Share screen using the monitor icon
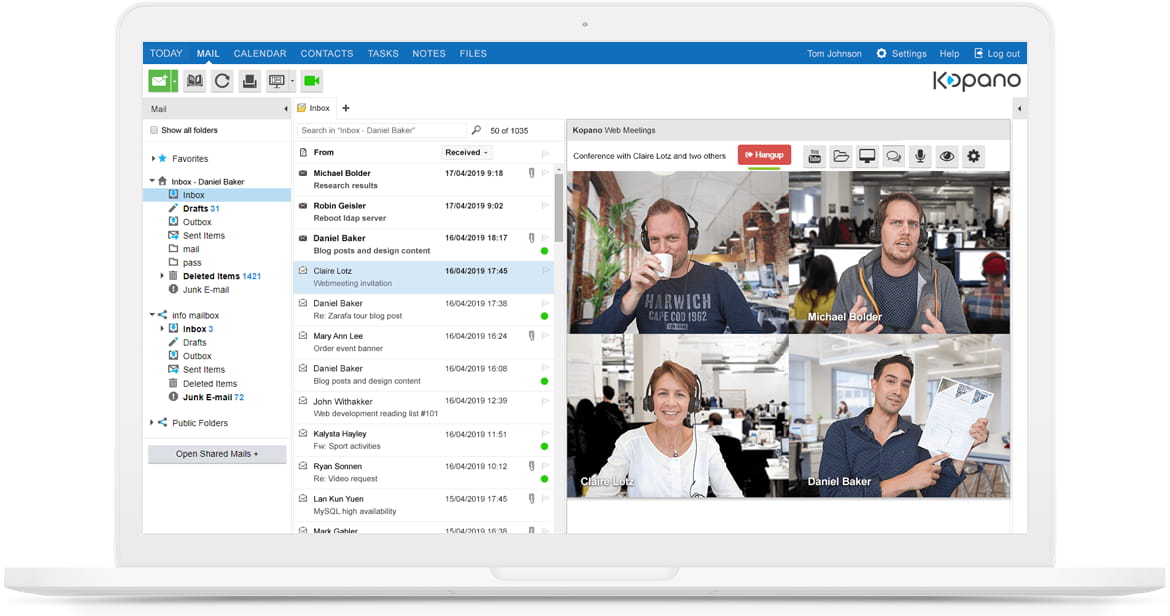This screenshot has width=1170, height=616. click(x=867, y=156)
